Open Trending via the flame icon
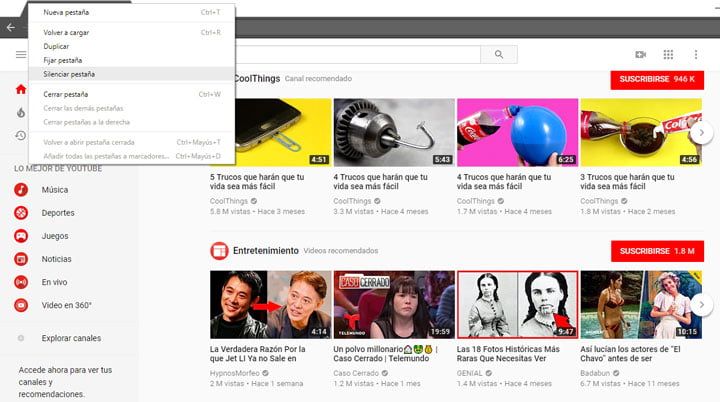The image size is (720, 402). 21,112
